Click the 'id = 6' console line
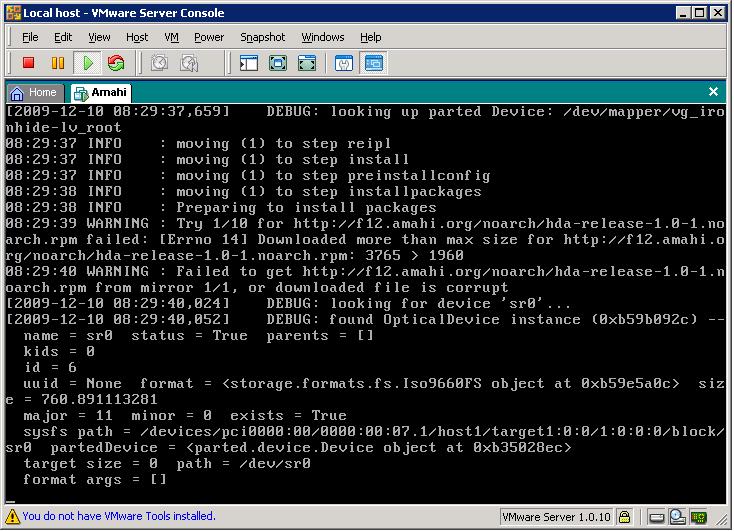The image size is (734, 531). click(x=51, y=367)
